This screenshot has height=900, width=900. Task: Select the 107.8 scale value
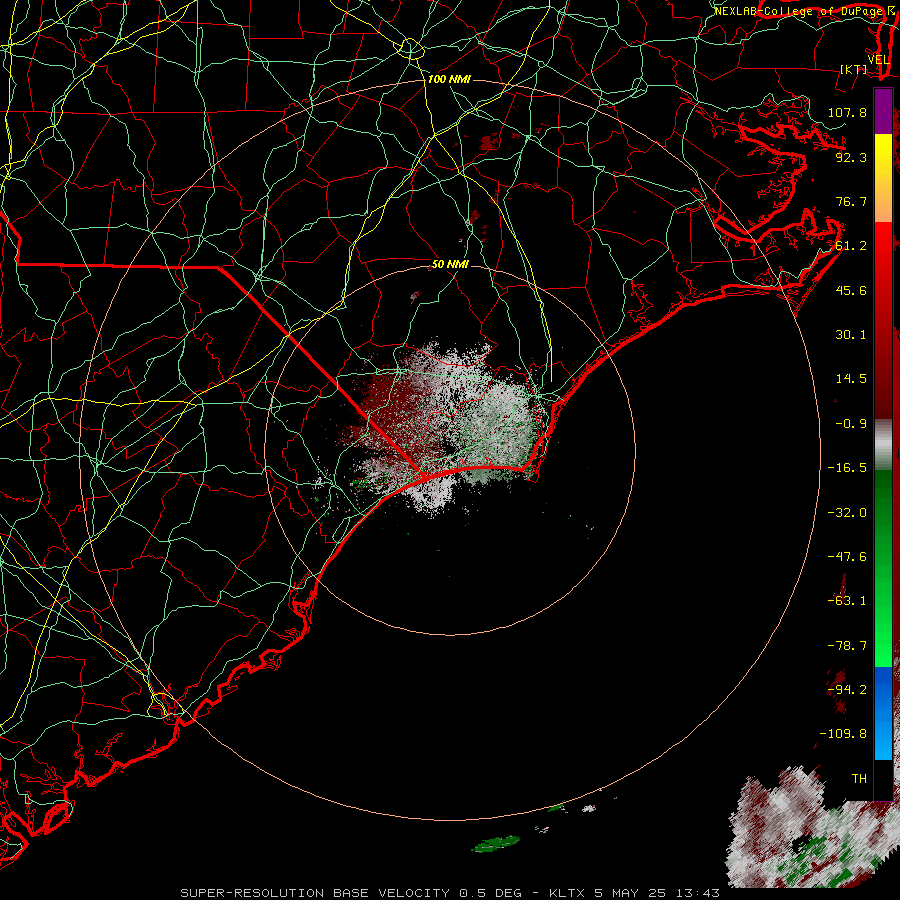click(847, 112)
